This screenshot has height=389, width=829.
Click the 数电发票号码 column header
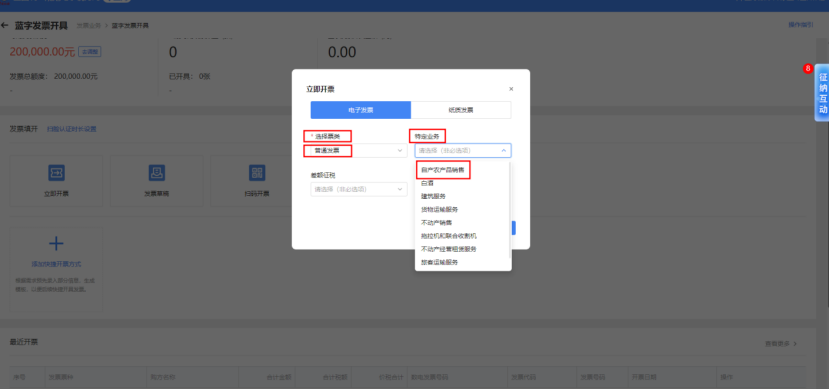tap(430, 377)
